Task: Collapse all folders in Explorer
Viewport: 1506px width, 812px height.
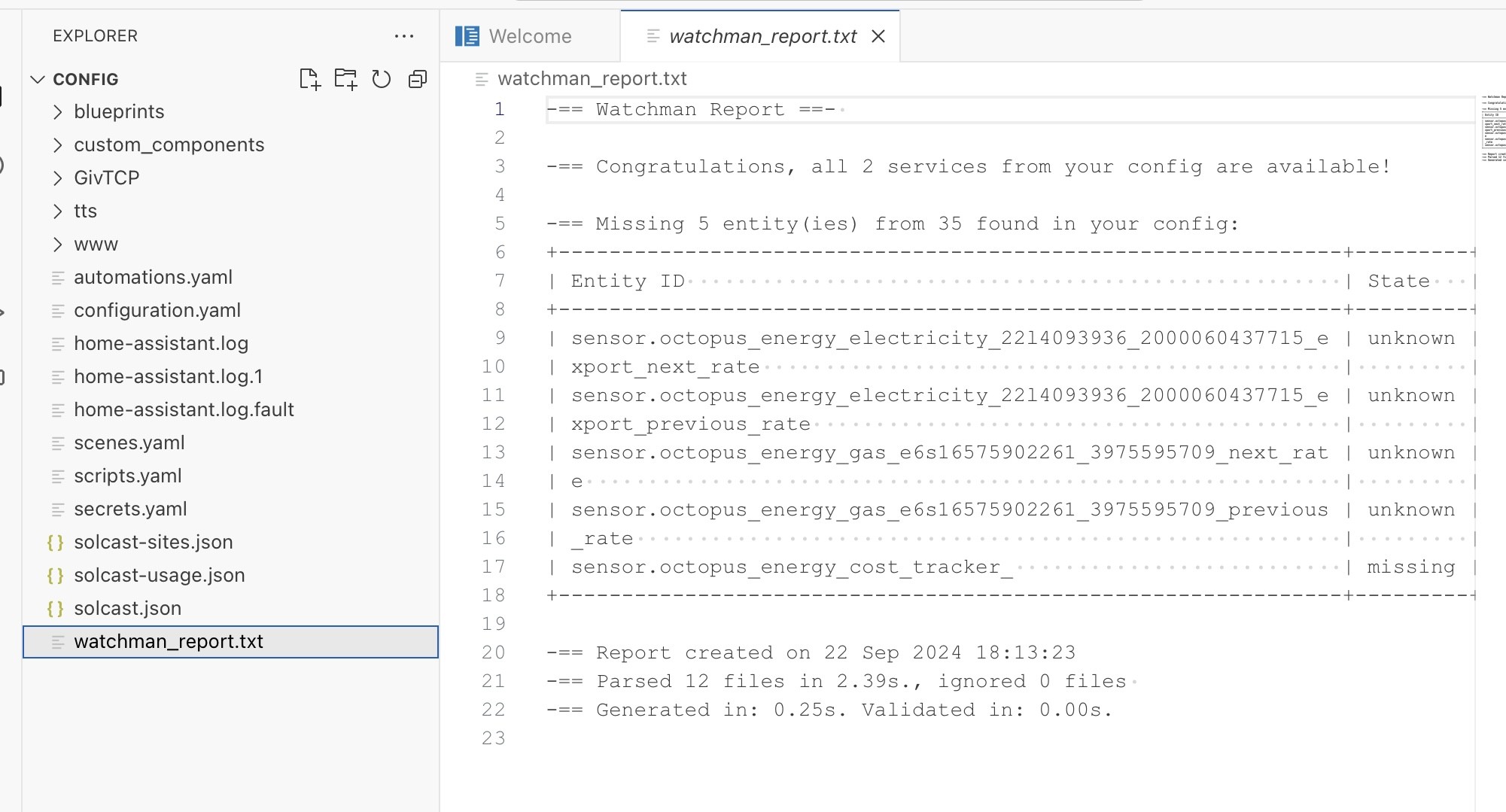Action: 418,79
